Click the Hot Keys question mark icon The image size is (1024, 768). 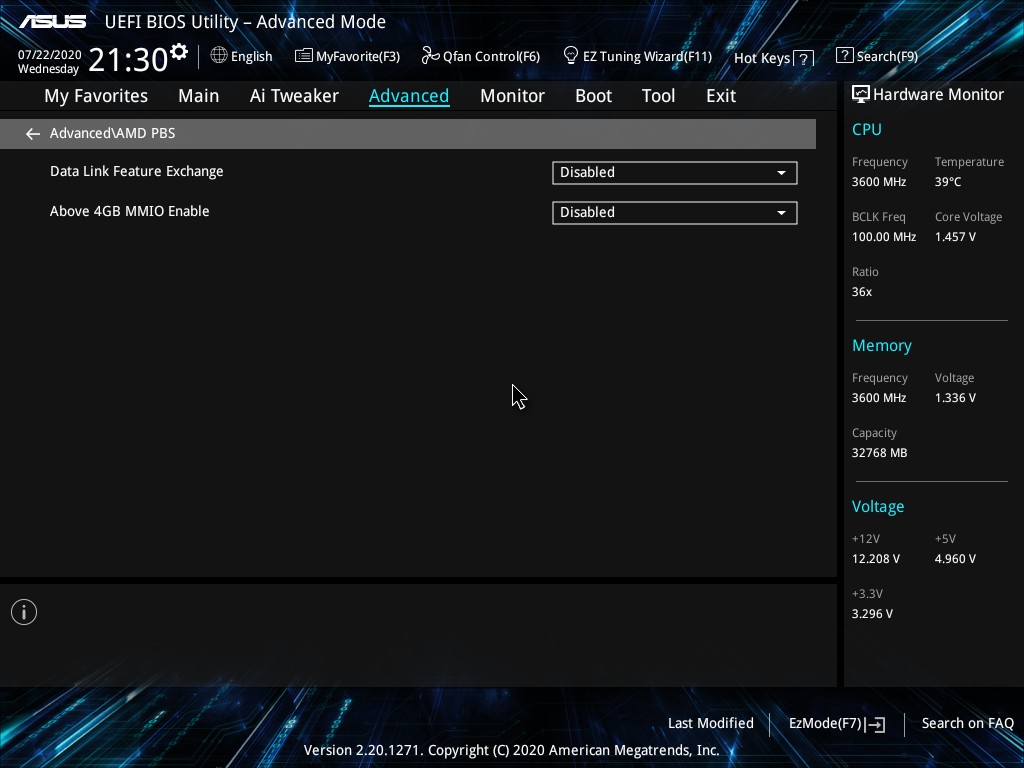803,59
